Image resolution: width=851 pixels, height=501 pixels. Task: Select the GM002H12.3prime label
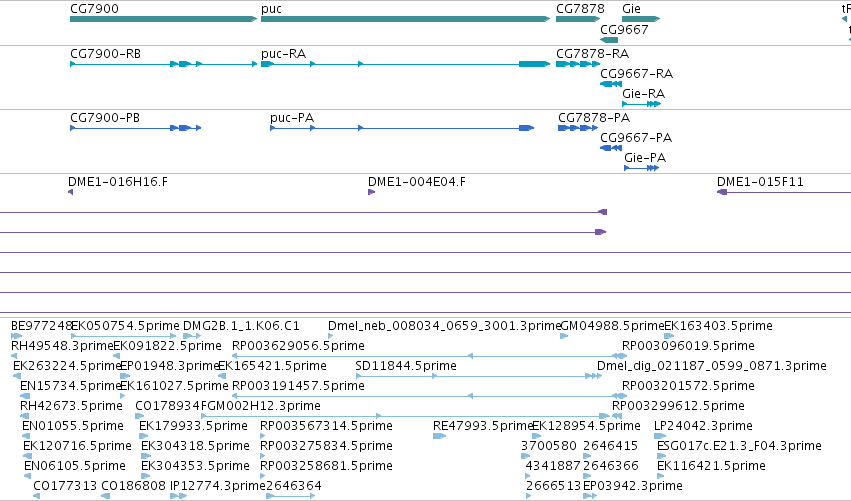[x=264, y=406]
